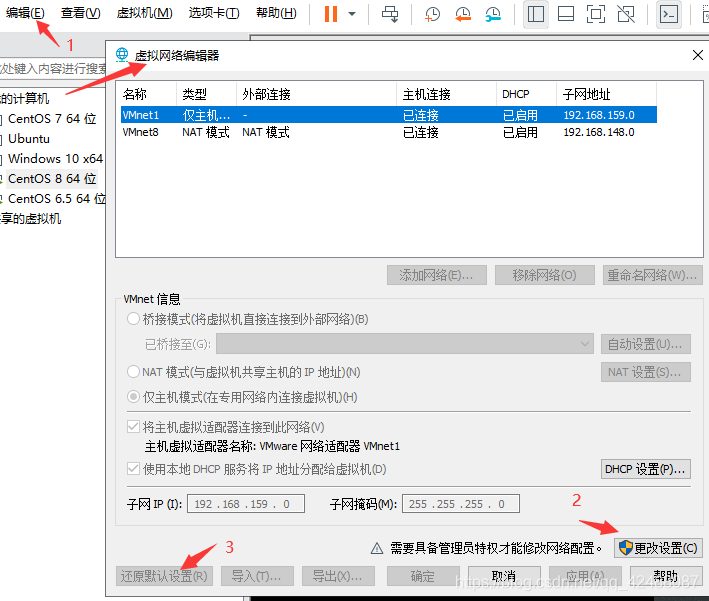Image resolution: width=709 pixels, height=601 pixels.
Task: Click the Cancel (取消) button
Action: tap(504, 576)
